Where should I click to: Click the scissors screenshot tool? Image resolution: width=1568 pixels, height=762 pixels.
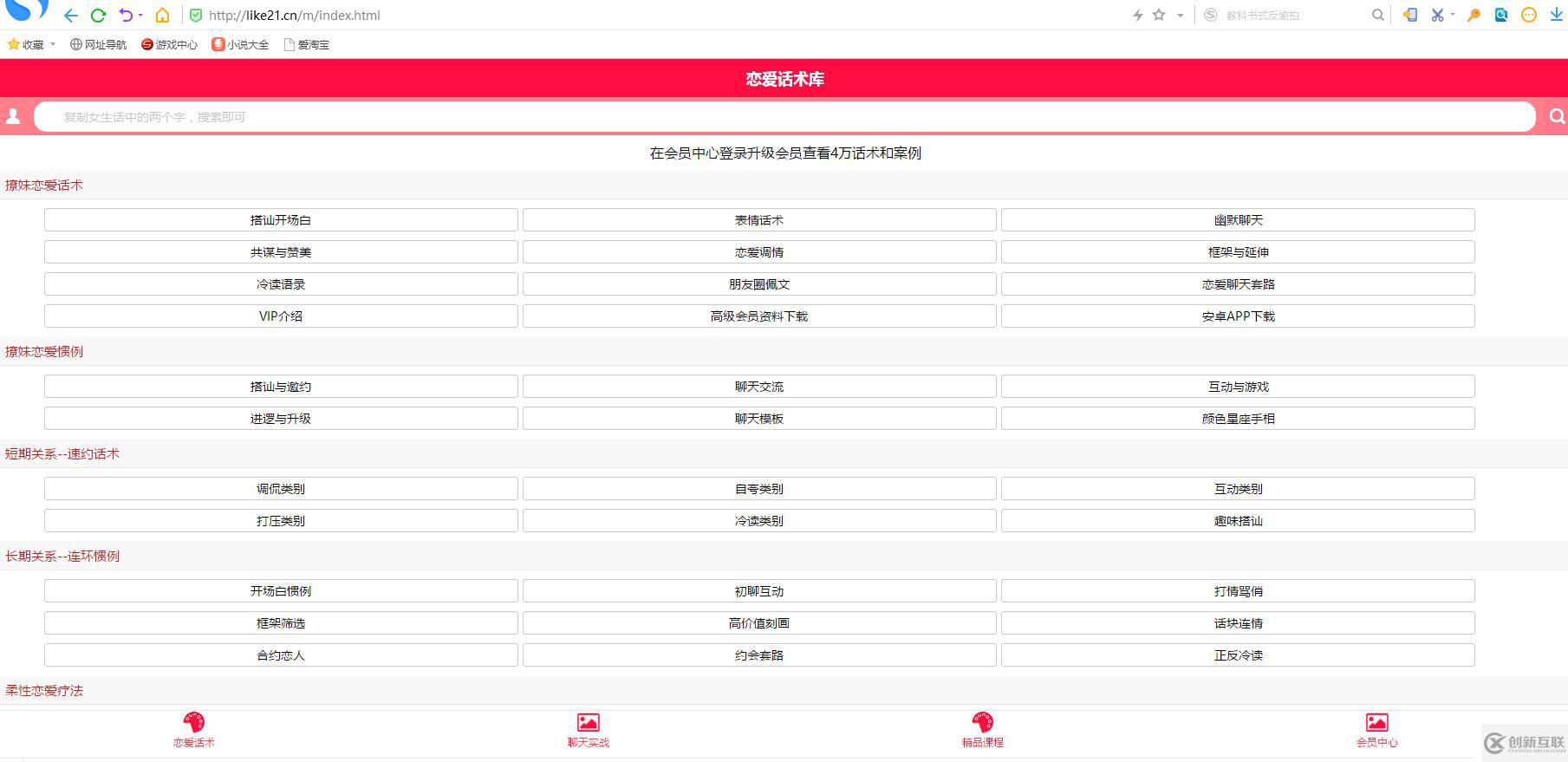pyautogui.click(x=1437, y=15)
